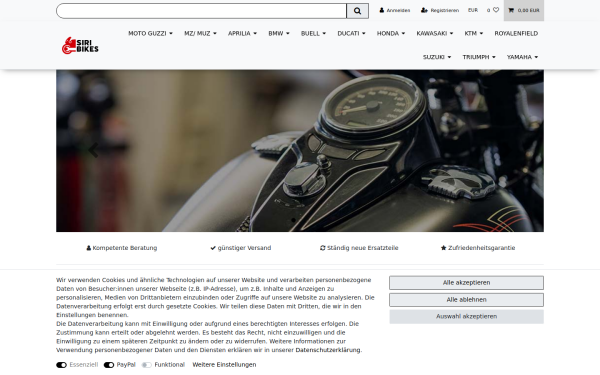The image size is (600, 375).
Task: Open the TRIUMPH category menu
Action: [x=479, y=57]
